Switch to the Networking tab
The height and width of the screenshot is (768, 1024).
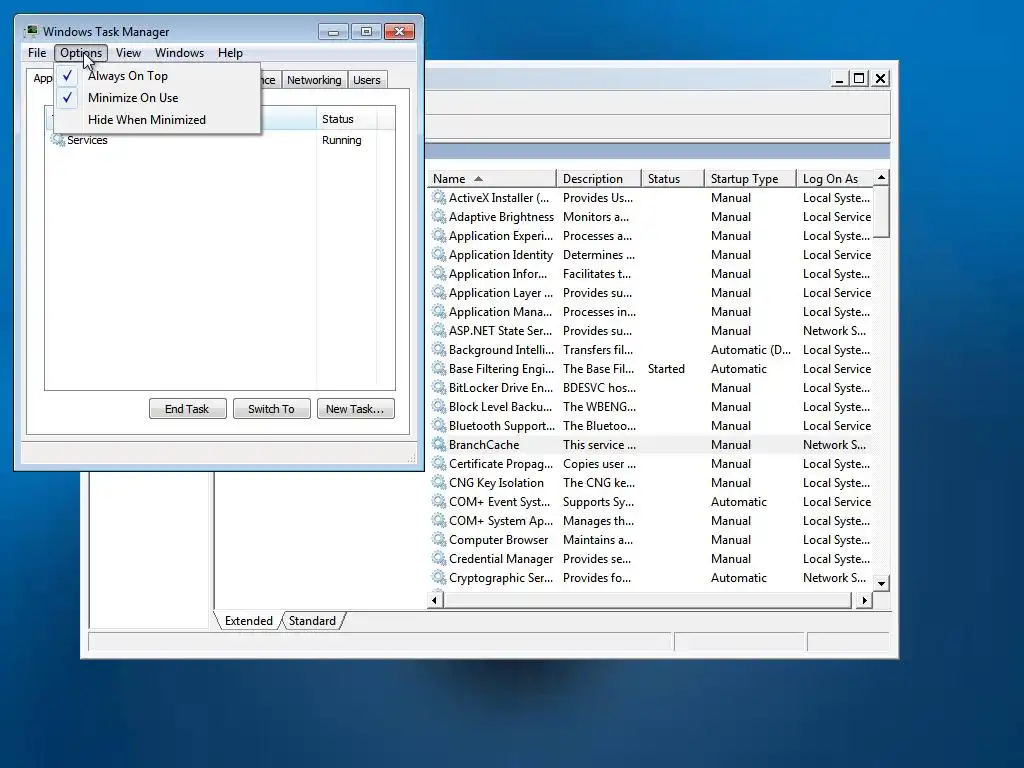pos(314,80)
